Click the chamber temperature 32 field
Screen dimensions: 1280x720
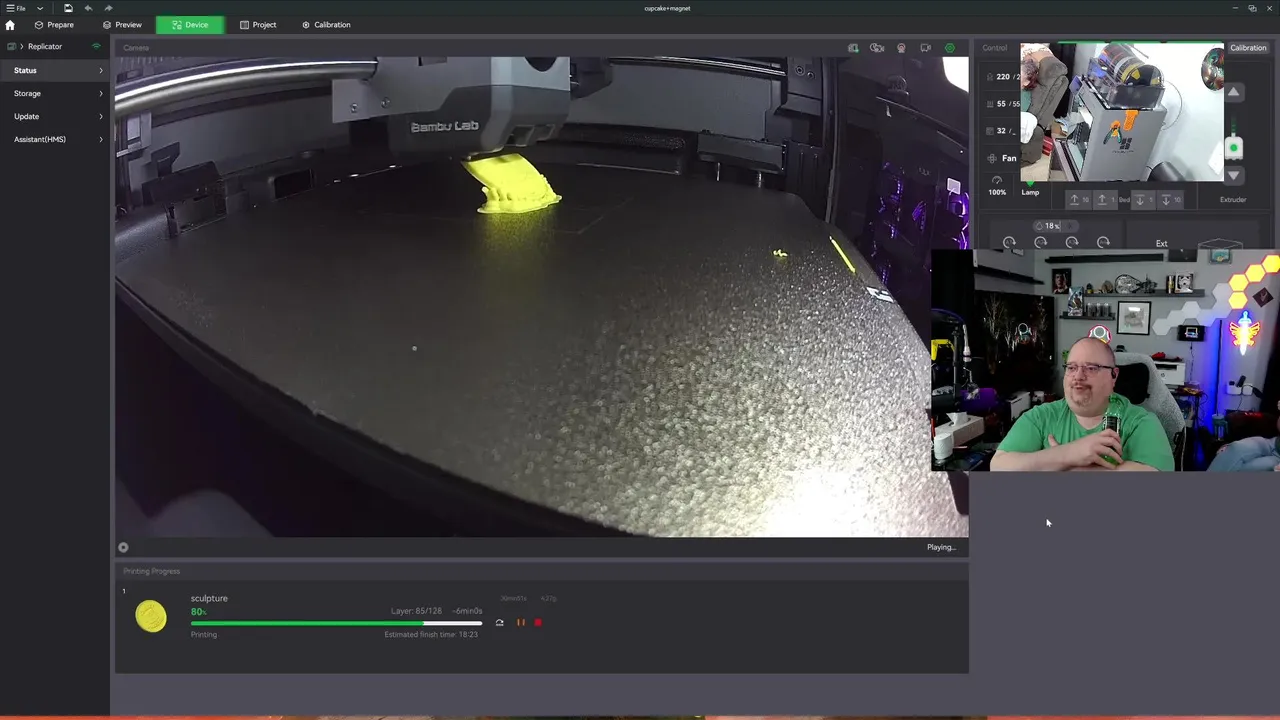click(x=1001, y=131)
